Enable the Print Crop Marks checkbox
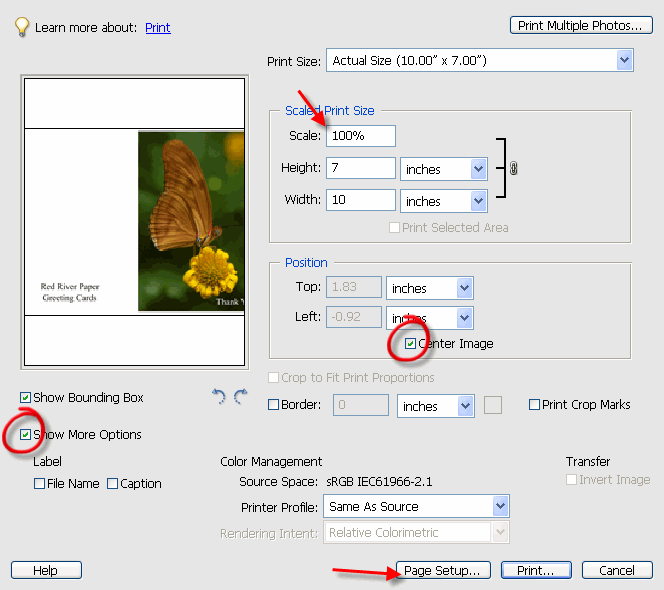664x590 pixels. click(535, 405)
